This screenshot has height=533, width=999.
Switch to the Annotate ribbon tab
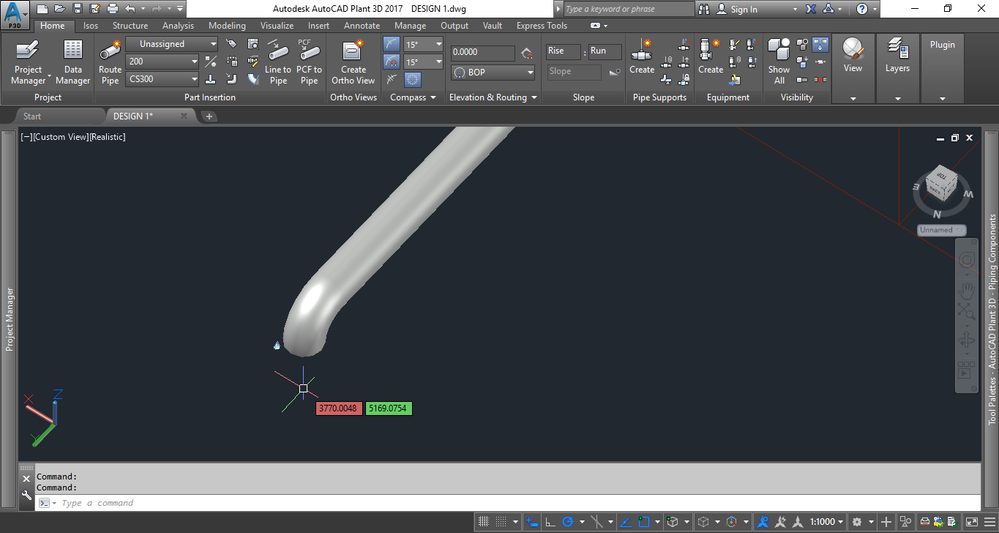point(362,25)
